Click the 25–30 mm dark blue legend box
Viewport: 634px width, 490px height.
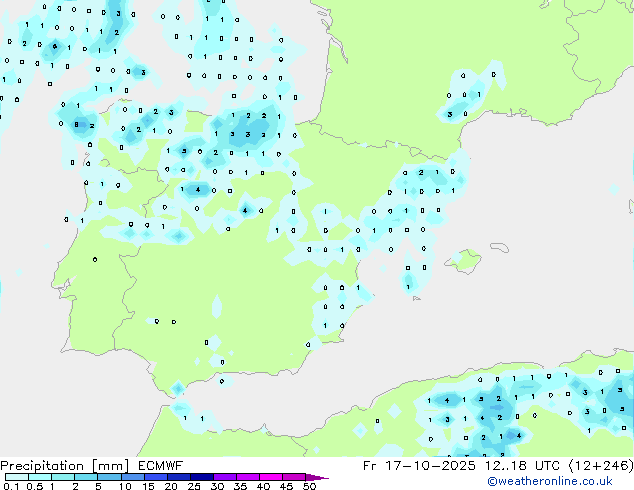(x=201, y=477)
